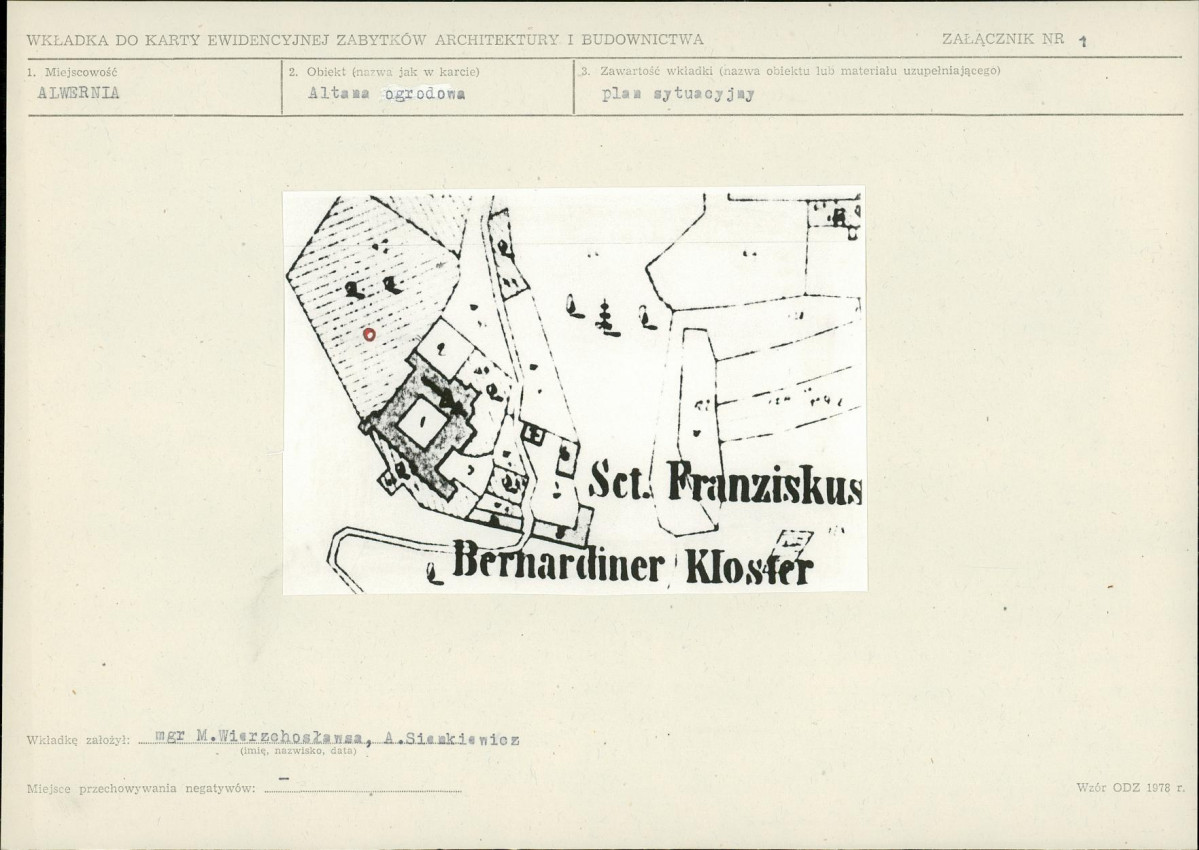This screenshot has width=1199, height=850.
Task: Click the 'Wzór ODZ 1978 r.' footer note
Action: 1130,787
